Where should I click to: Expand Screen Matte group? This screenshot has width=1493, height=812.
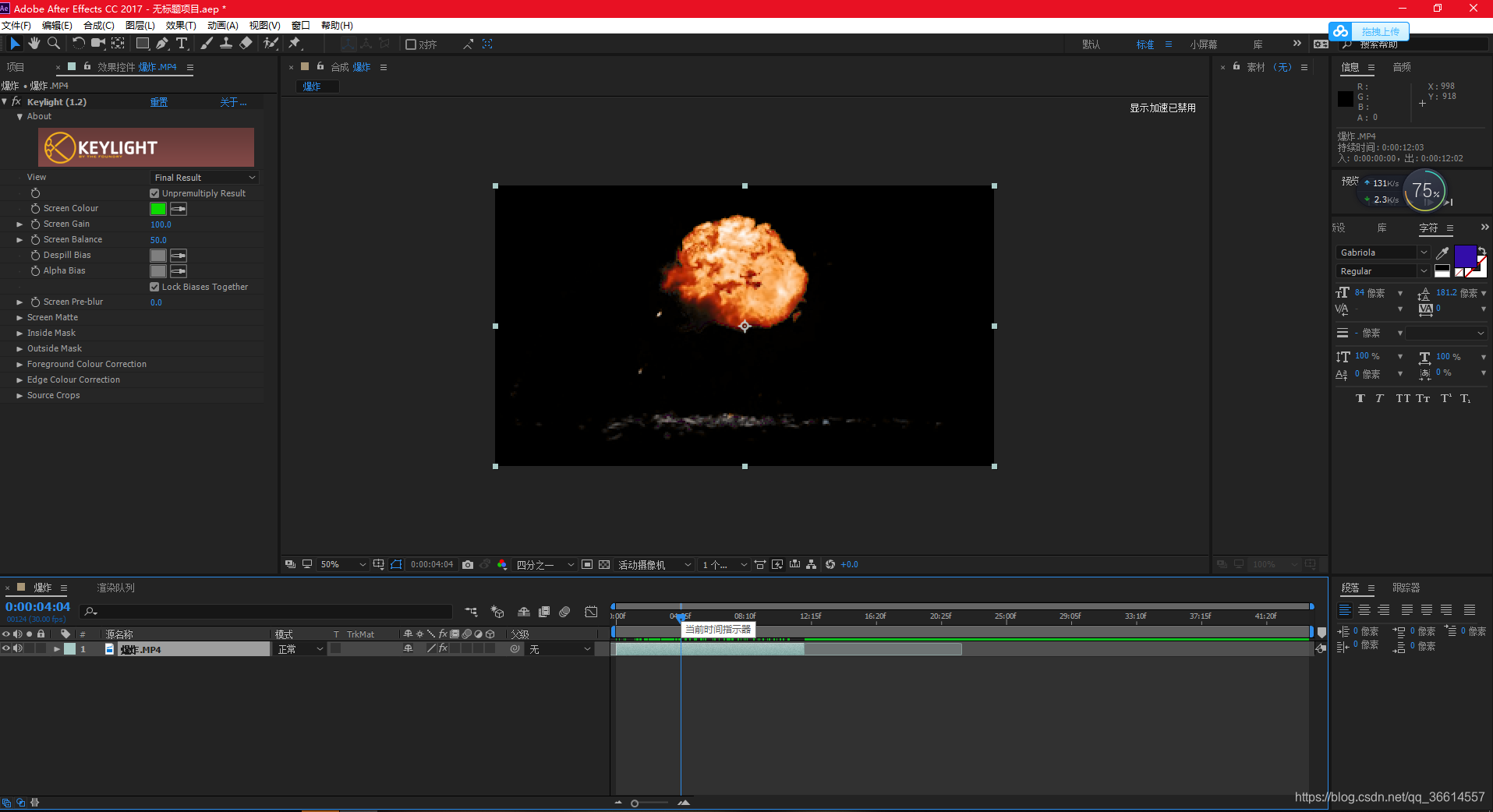(x=19, y=318)
